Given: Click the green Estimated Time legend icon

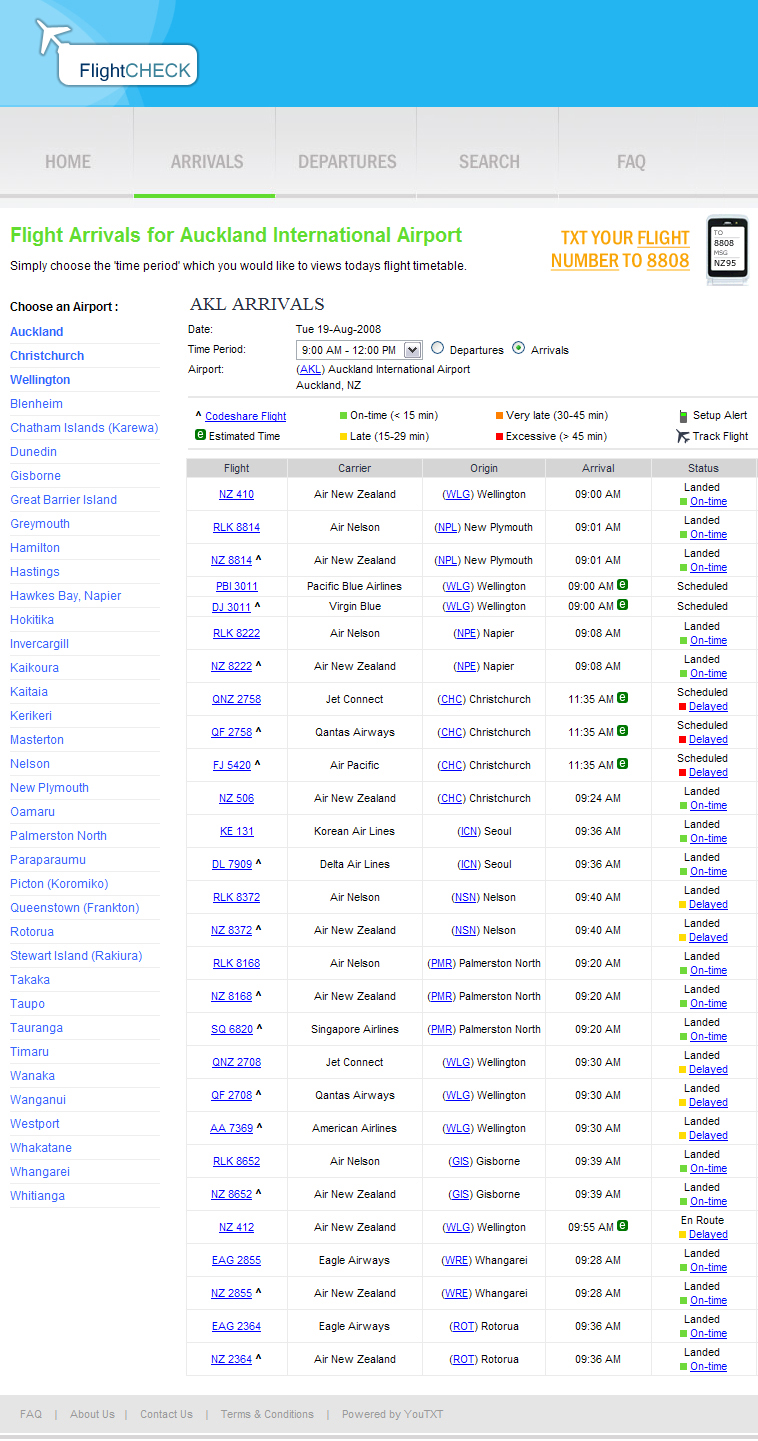Looking at the screenshot, I should (x=200, y=436).
